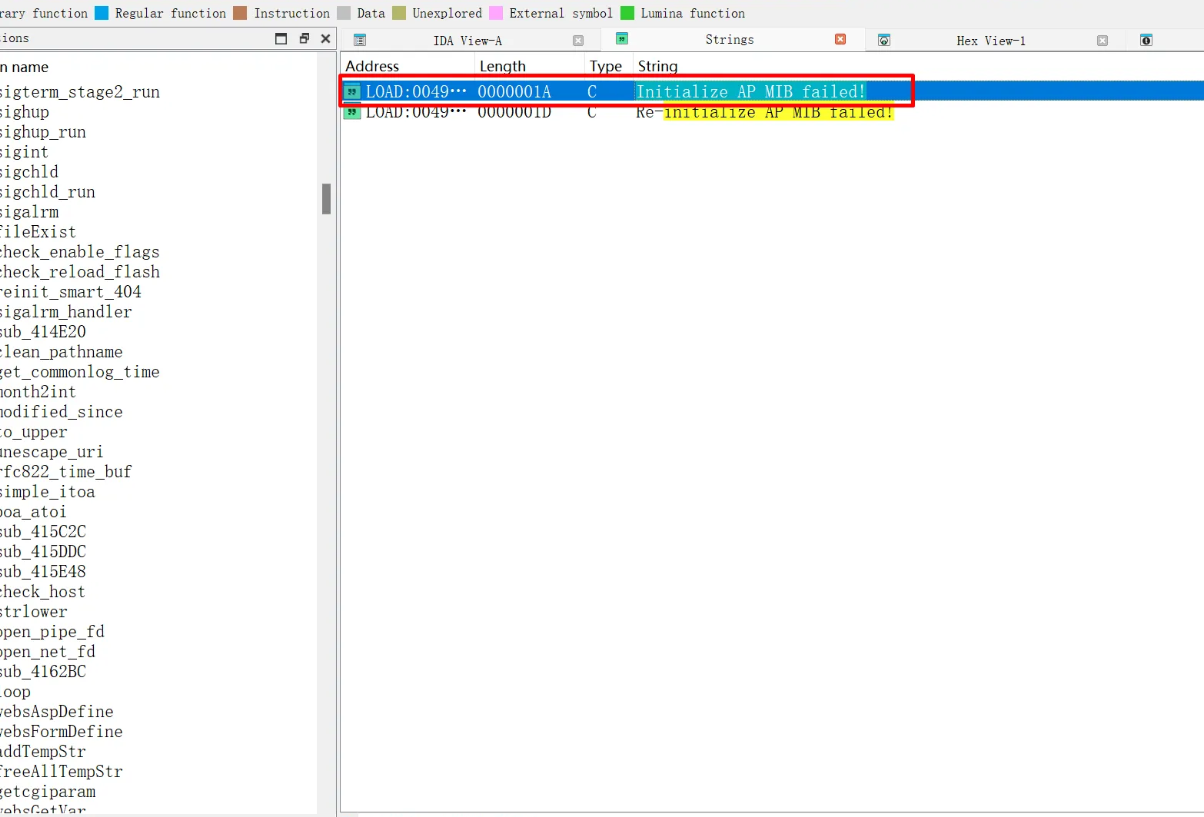Select the reinit_smart_404 function
This screenshot has width=1204, height=817.
click(71, 292)
